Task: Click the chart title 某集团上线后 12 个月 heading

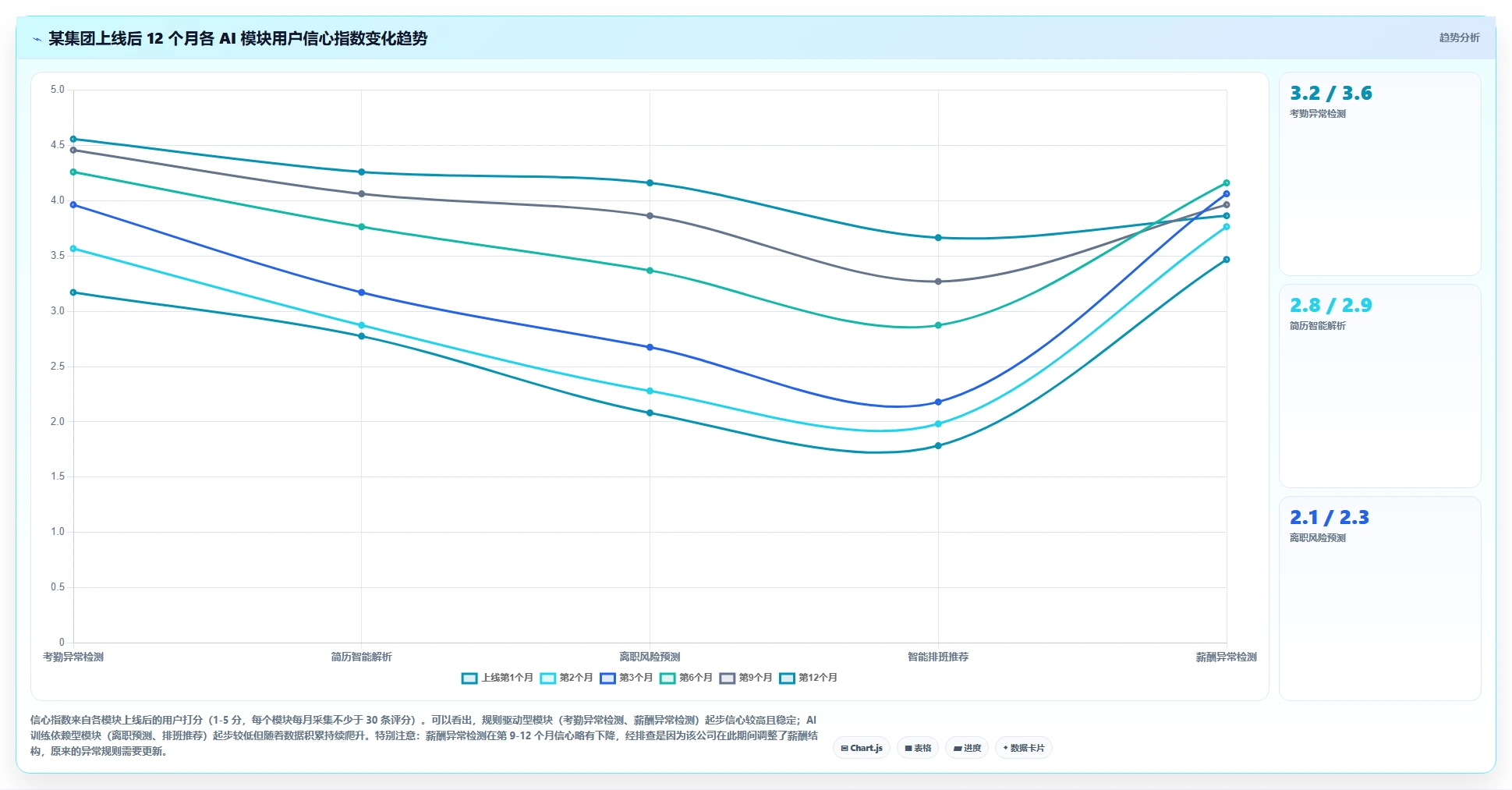Action: (238, 38)
